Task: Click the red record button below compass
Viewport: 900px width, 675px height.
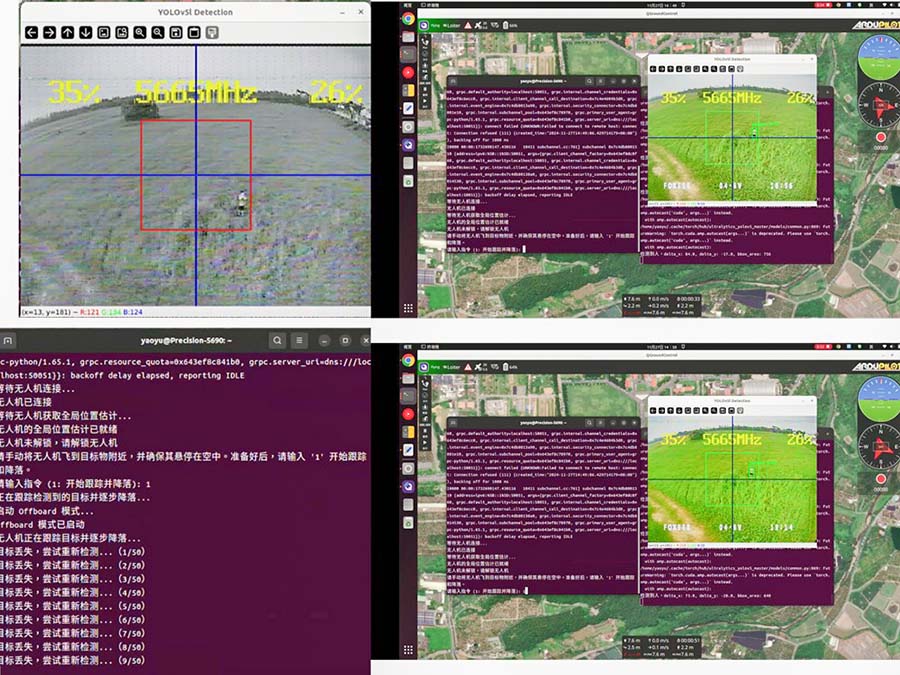Action: pyautogui.click(x=880, y=138)
